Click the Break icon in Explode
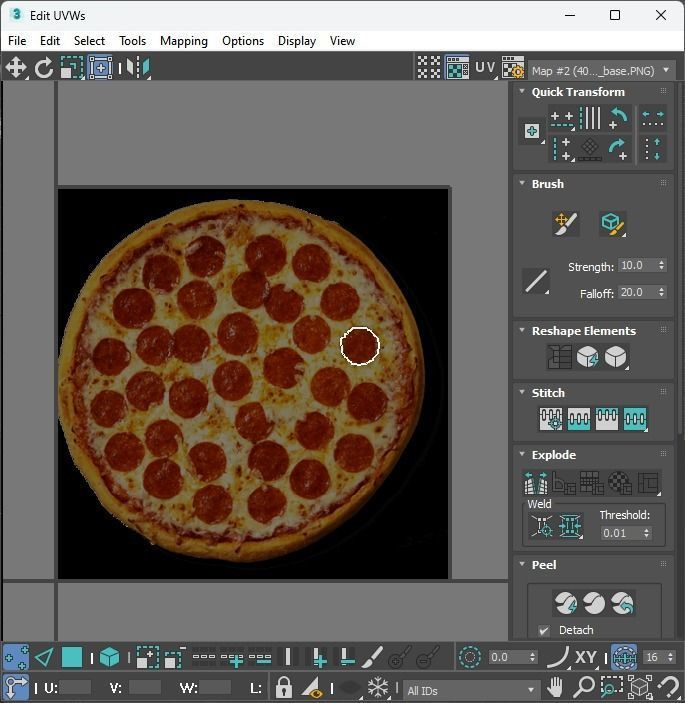685x703 pixels. [536, 482]
